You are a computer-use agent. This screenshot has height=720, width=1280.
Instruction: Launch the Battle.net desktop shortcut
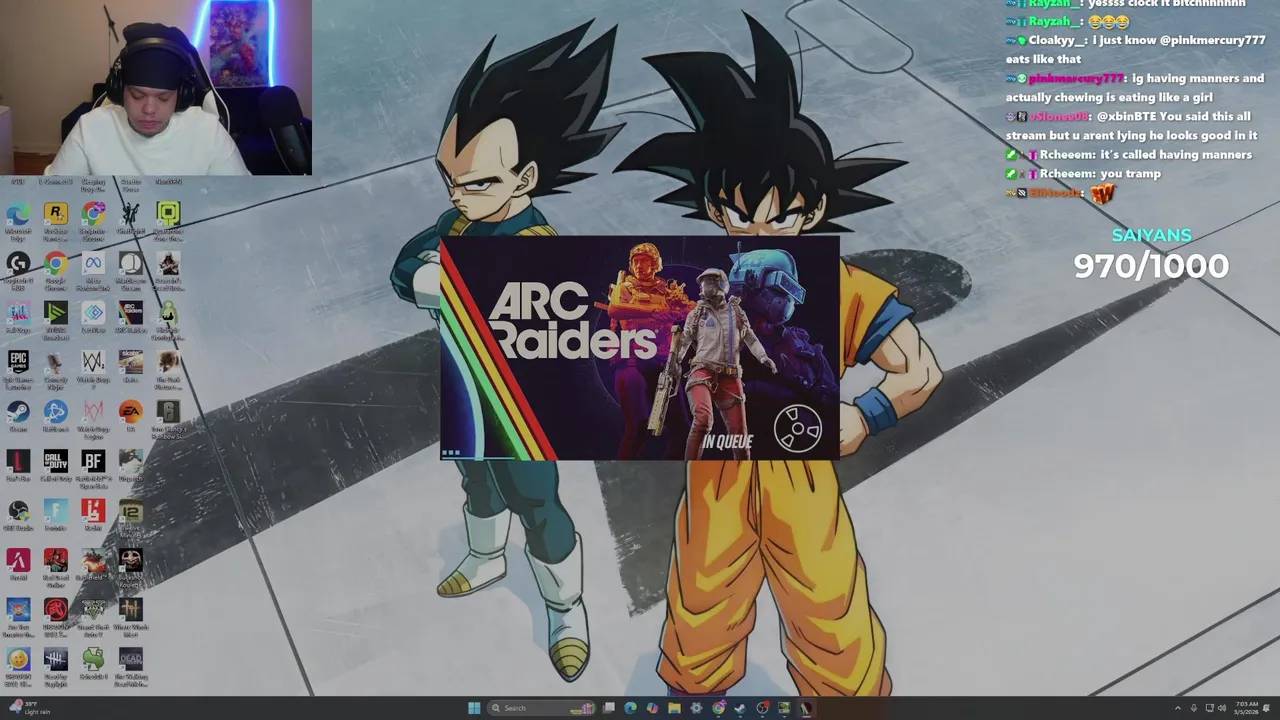coord(55,417)
